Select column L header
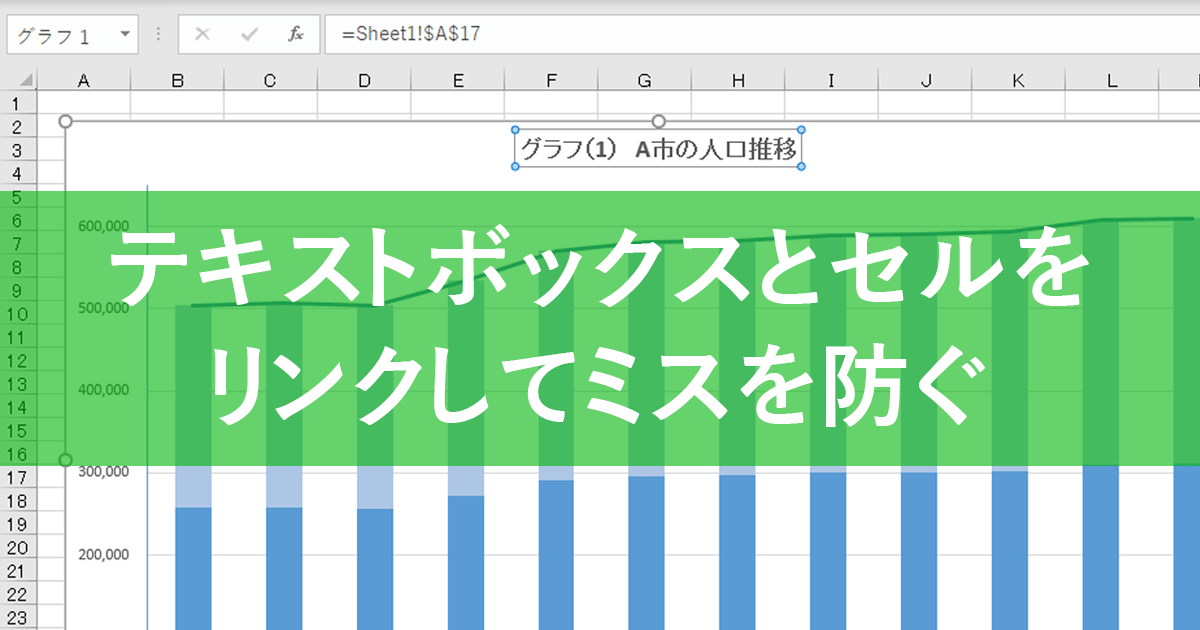 point(1112,81)
